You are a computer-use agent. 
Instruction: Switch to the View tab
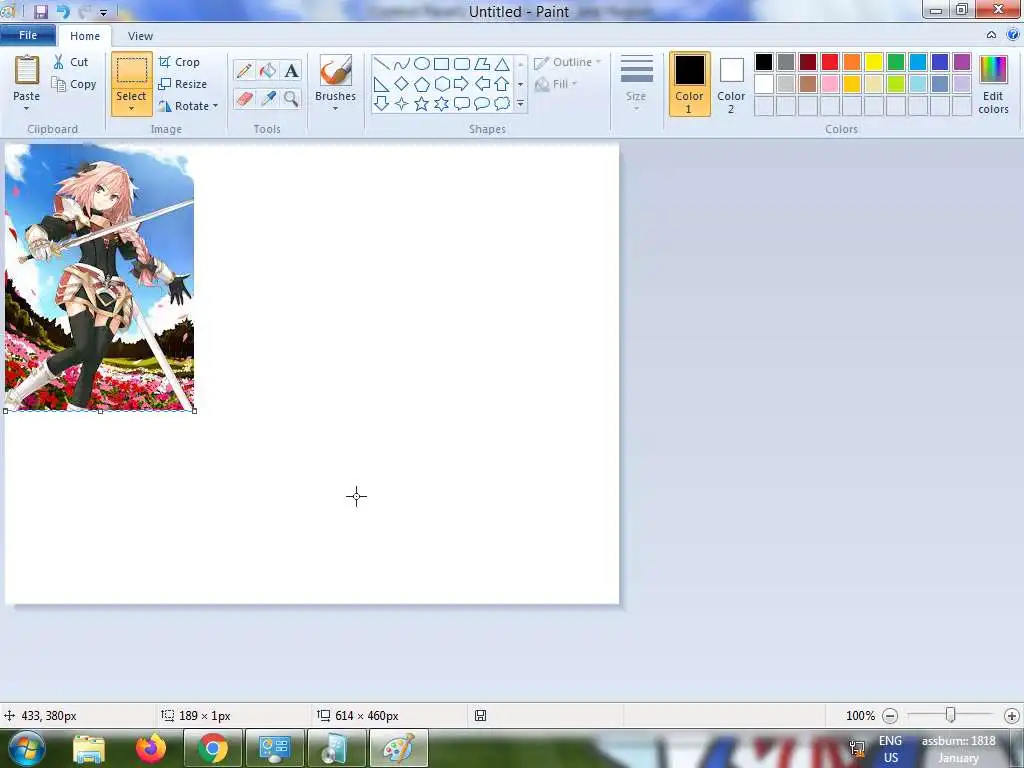(x=140, y=36)
